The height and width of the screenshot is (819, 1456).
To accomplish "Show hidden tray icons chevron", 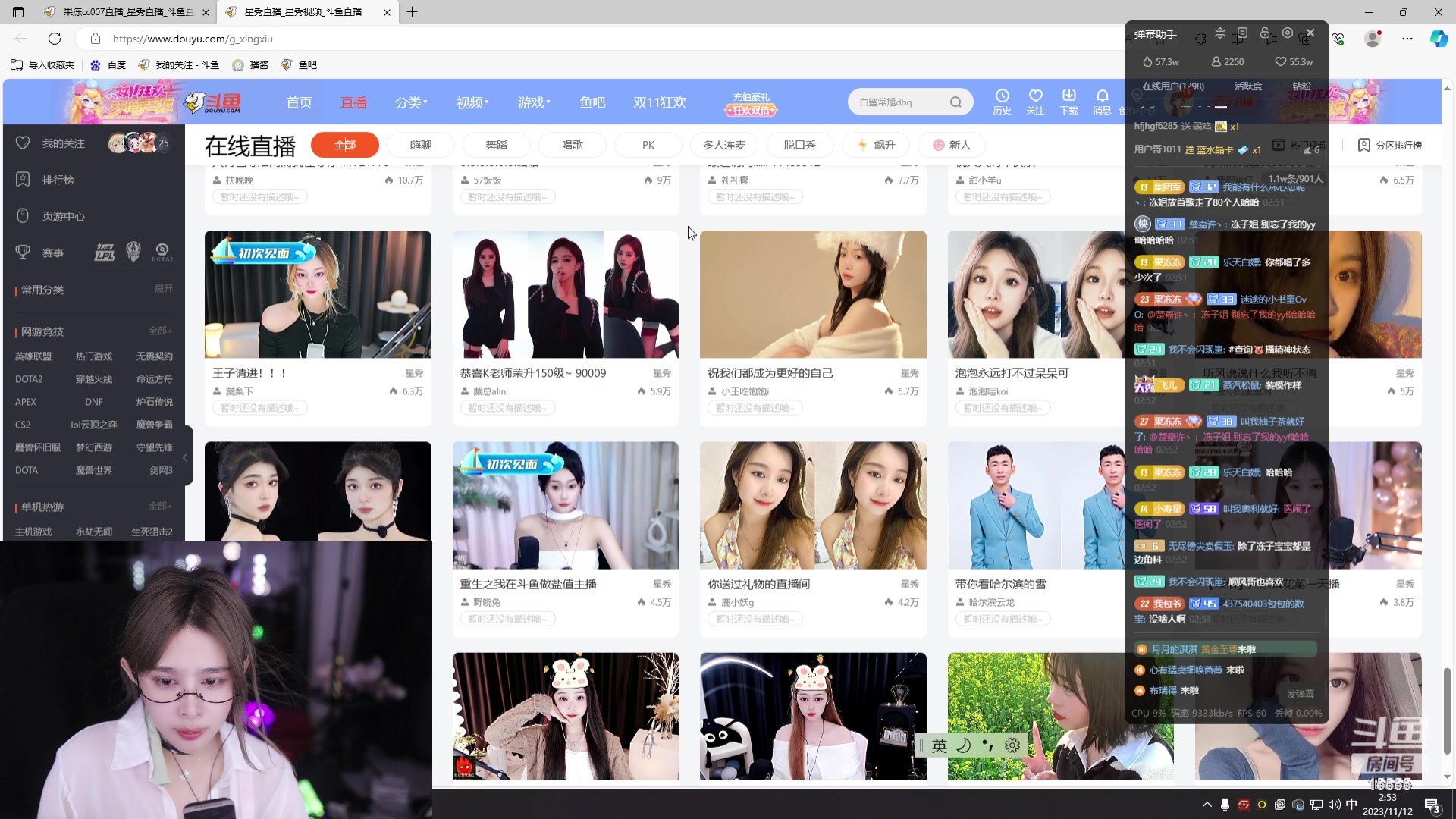I will point(1207,805).
